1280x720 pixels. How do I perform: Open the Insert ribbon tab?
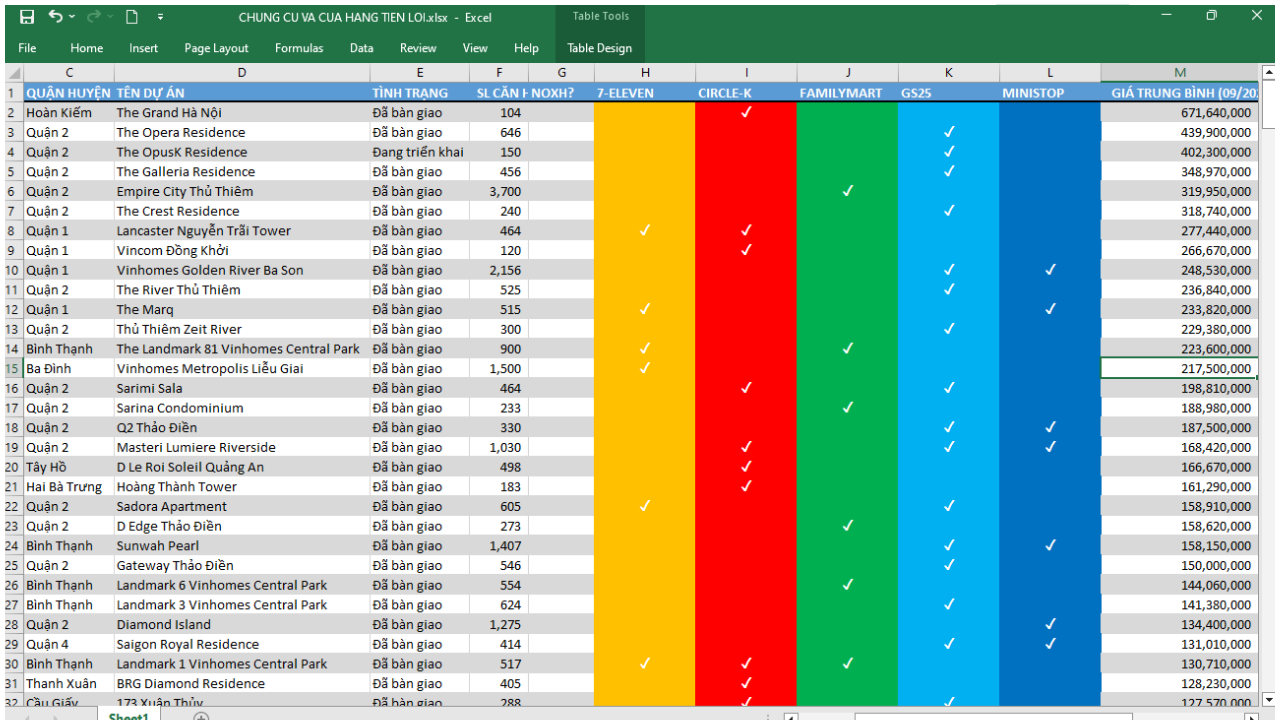point(143,48)
